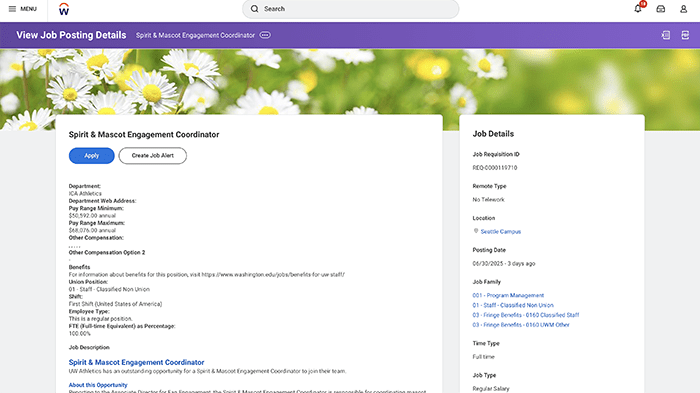Open 001 - Program Management link
This screenshot has width=700, height=393.
[x=508, y=295]
